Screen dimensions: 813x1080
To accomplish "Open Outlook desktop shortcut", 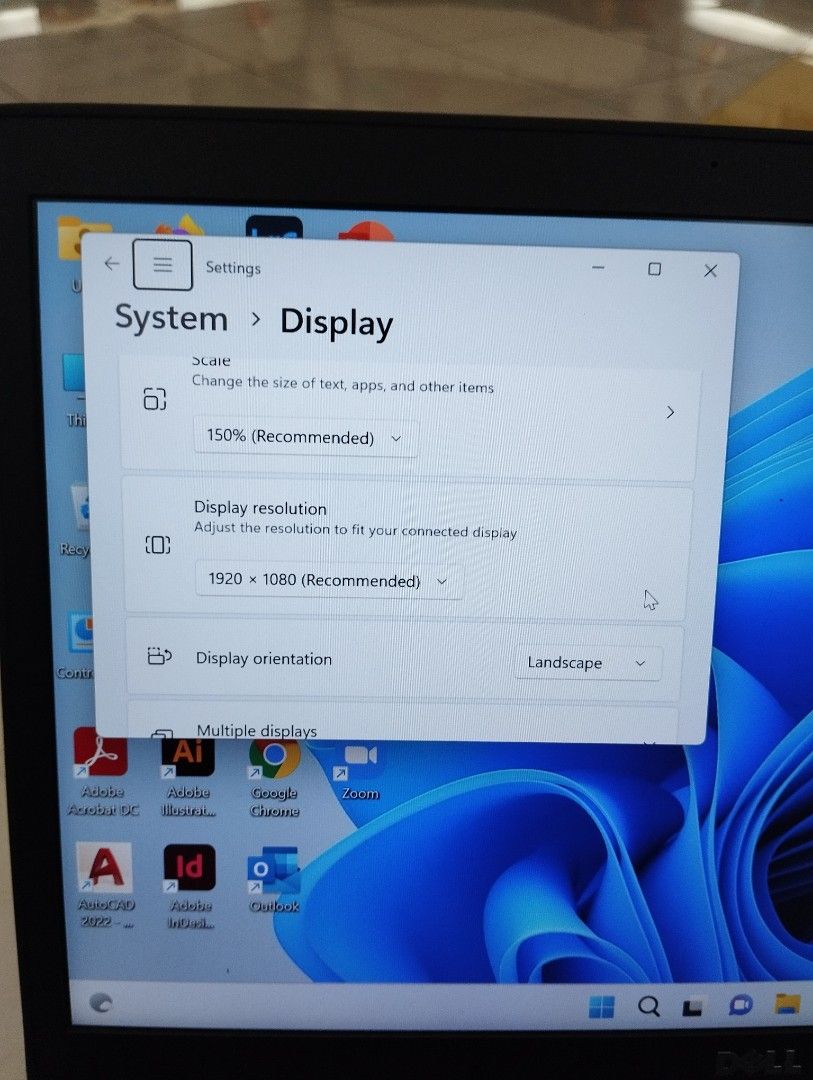I will pos(274,880).
